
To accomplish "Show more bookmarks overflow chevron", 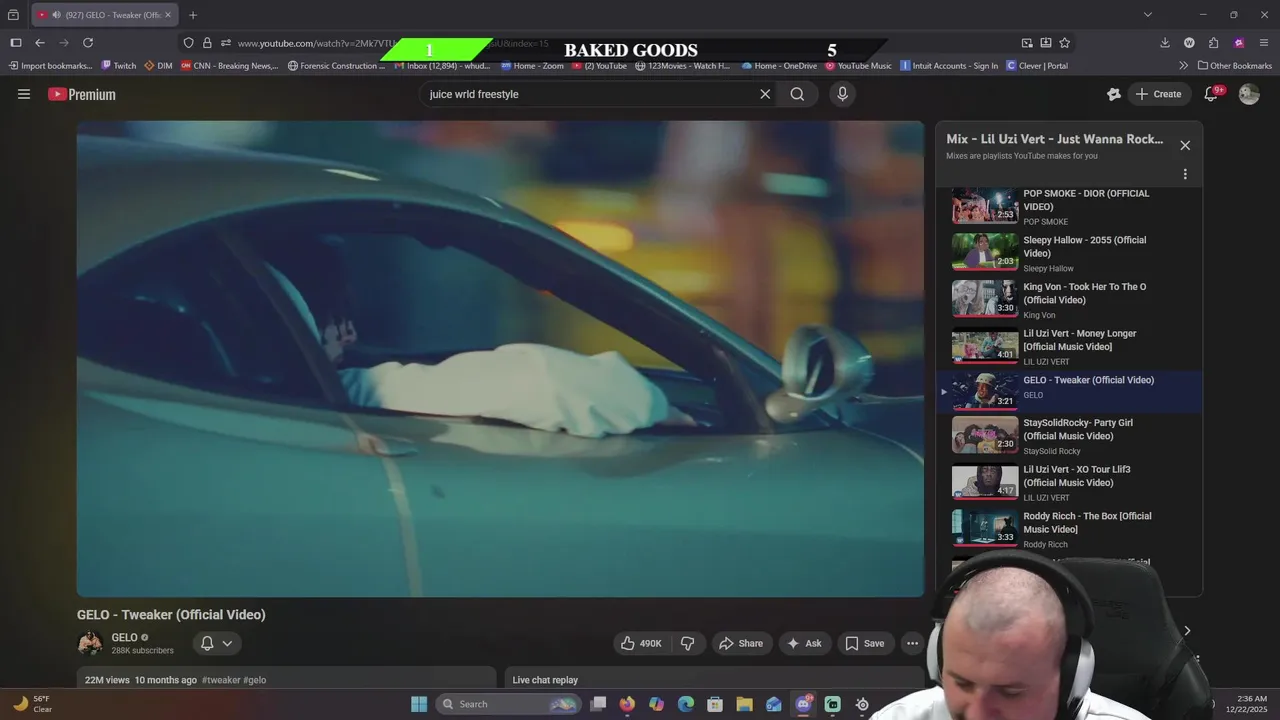I will [x=1184, y=66].
